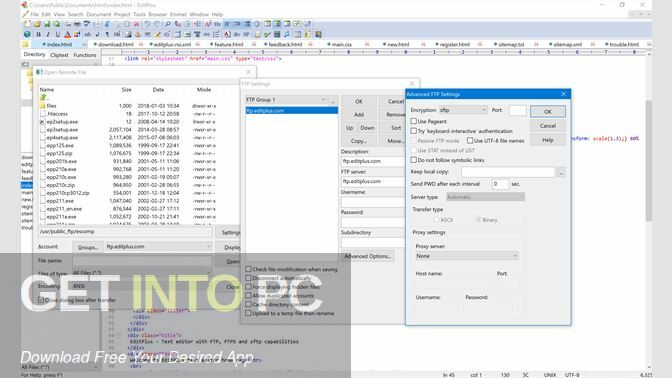
Task: Apply Italic with the I icon
Action: coord(48,34)
